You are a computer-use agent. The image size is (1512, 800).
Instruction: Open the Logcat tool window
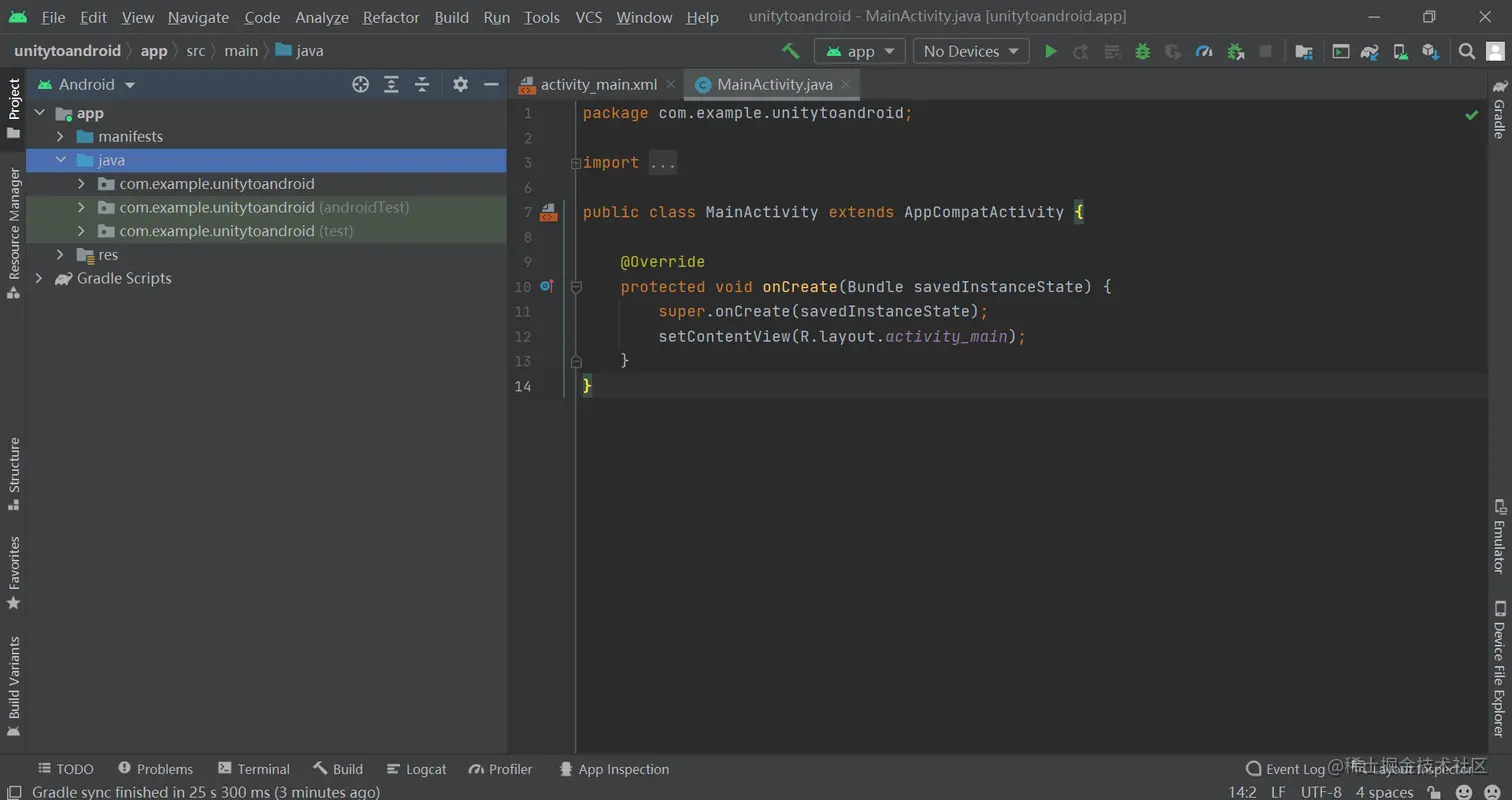[416, 769]
